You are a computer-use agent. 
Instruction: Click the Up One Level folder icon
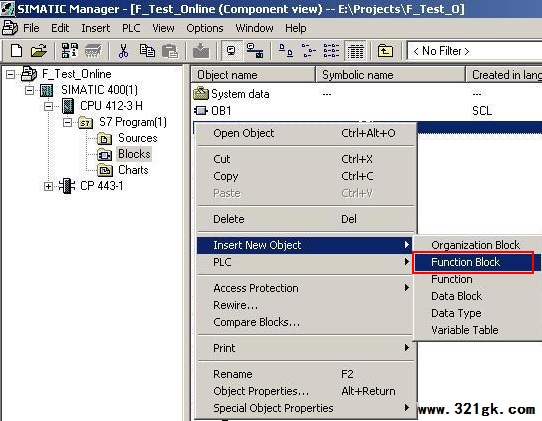point(385,51)
